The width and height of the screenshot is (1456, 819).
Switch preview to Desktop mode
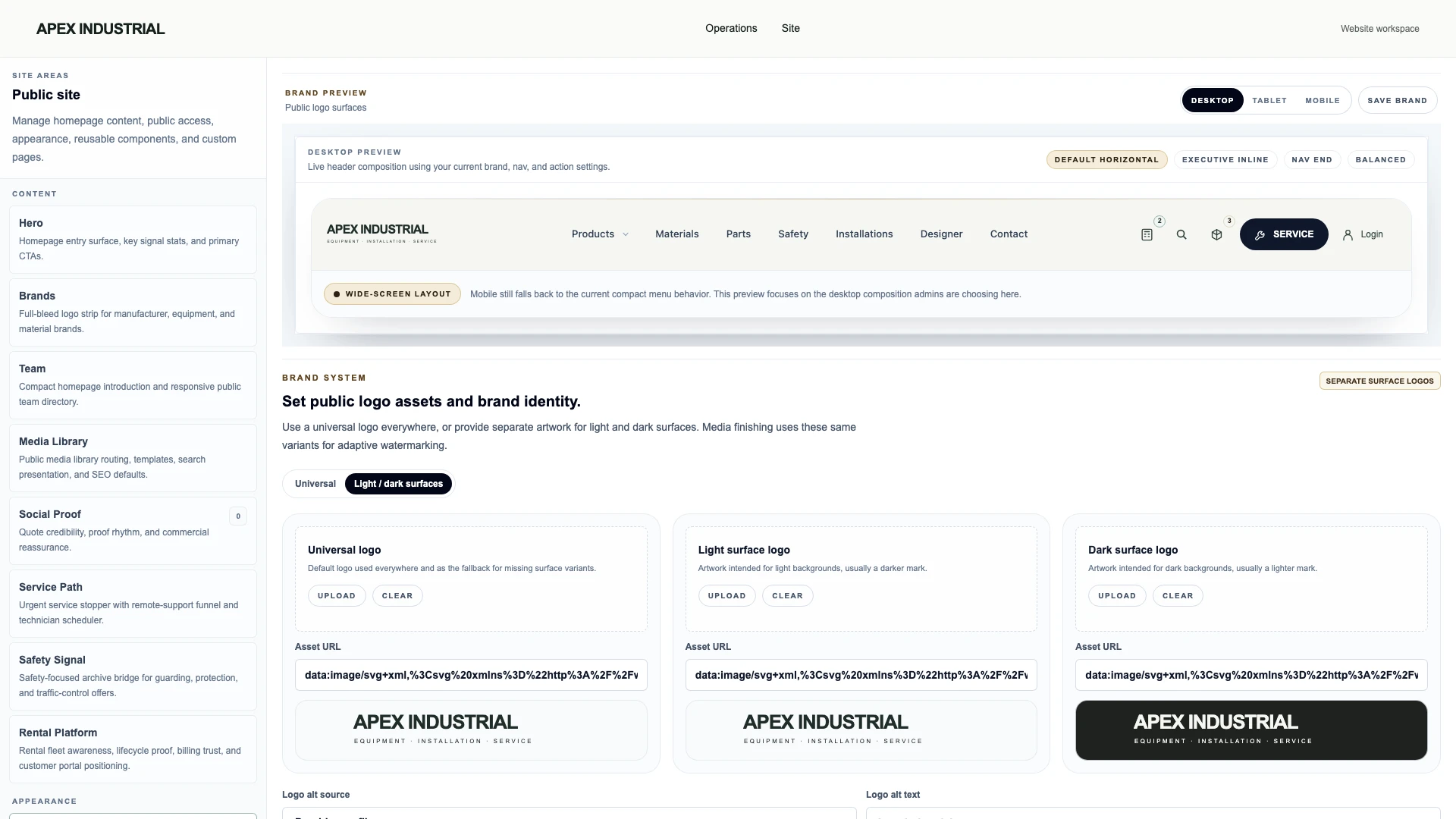[x=1212, y=100]
